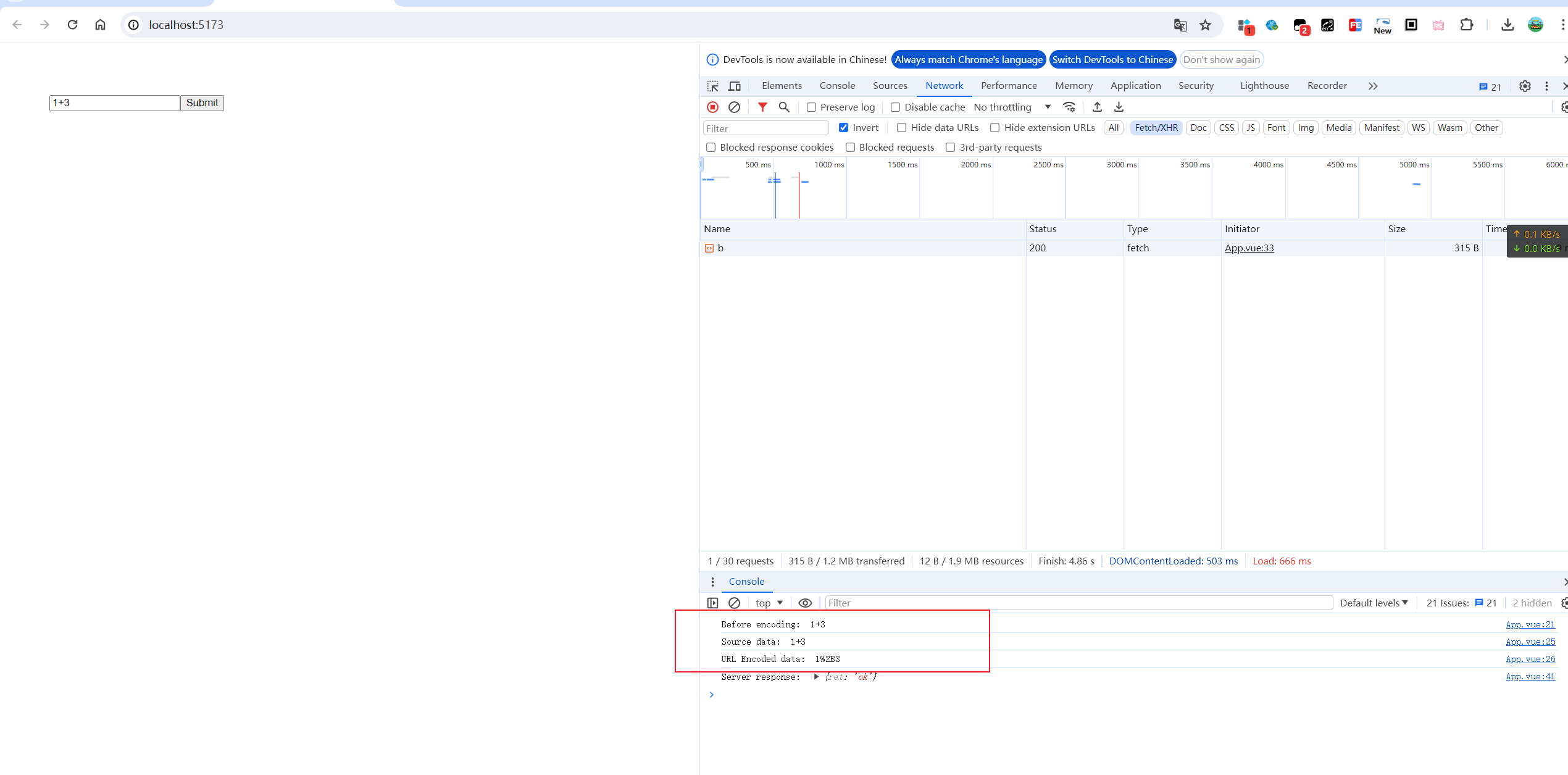The height and width of the screenshot is (775, 1568).
Task: Bookmark this page with the star icon
Action: click(1205, 25)
